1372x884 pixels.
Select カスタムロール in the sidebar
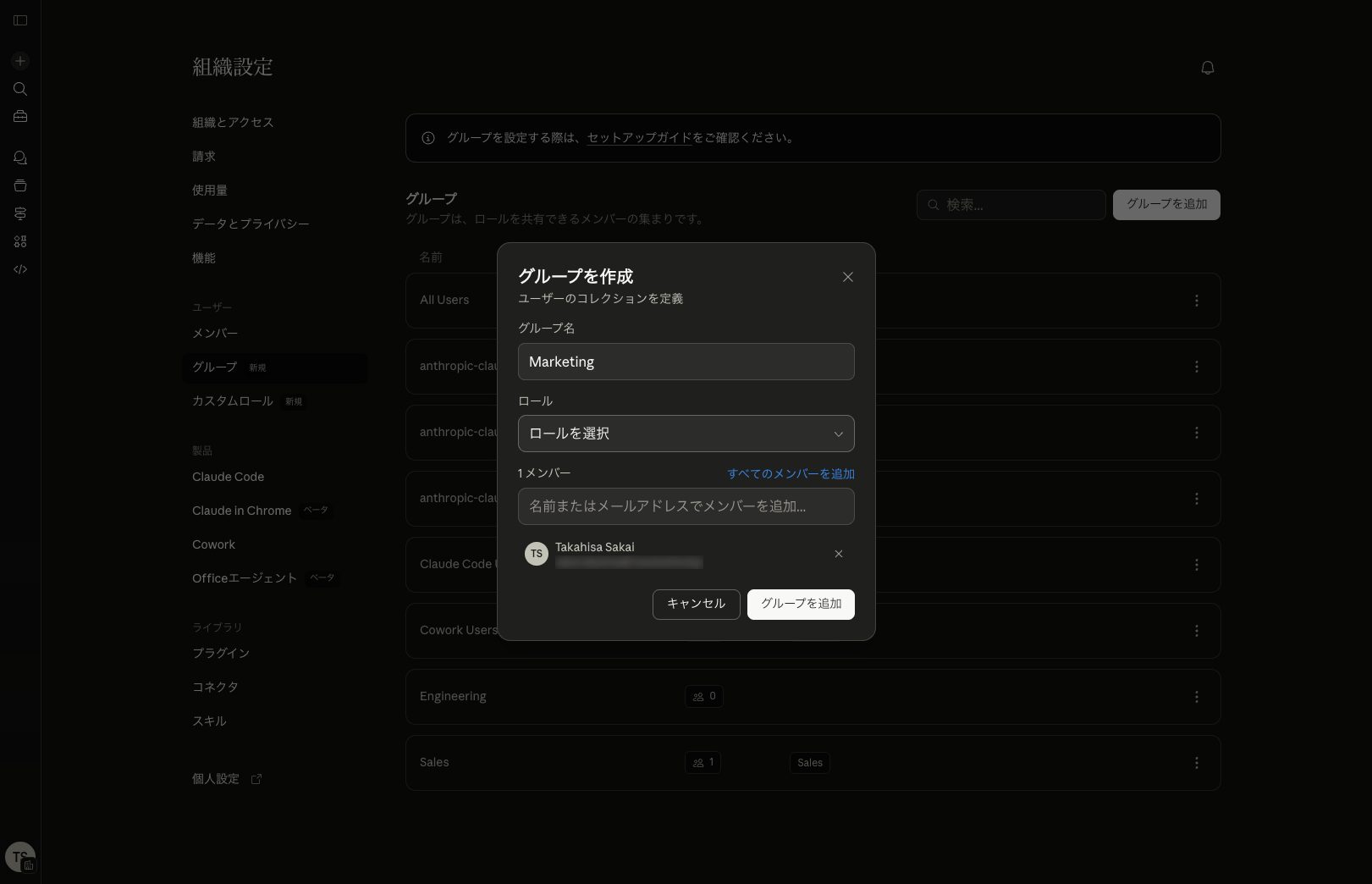tap(232, 401)
